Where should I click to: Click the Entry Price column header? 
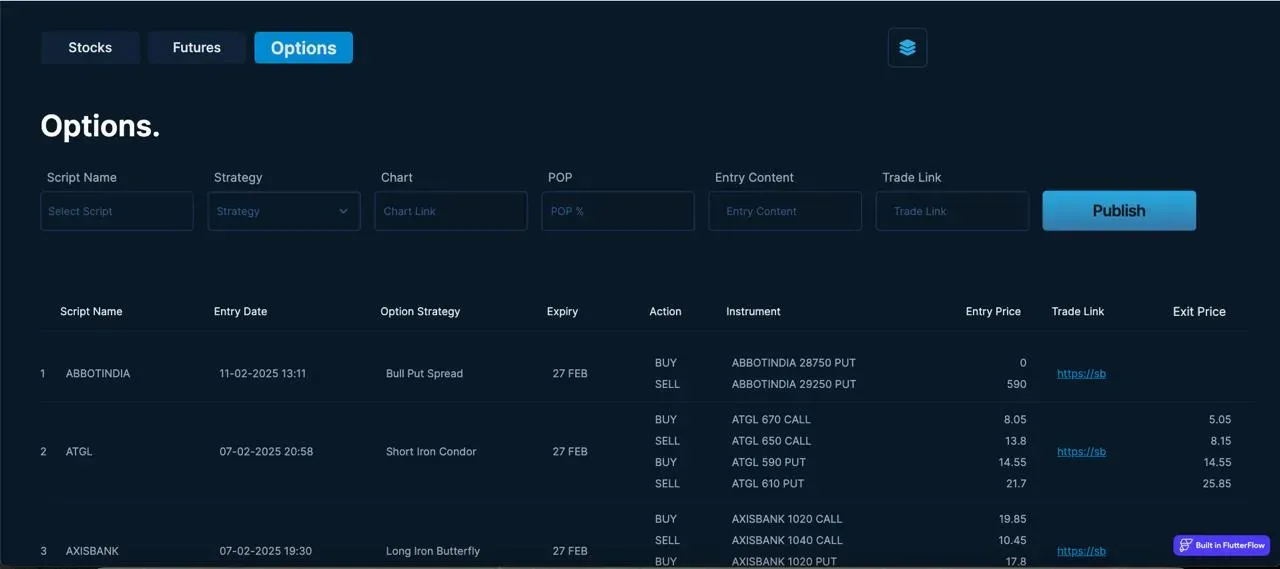993,311
